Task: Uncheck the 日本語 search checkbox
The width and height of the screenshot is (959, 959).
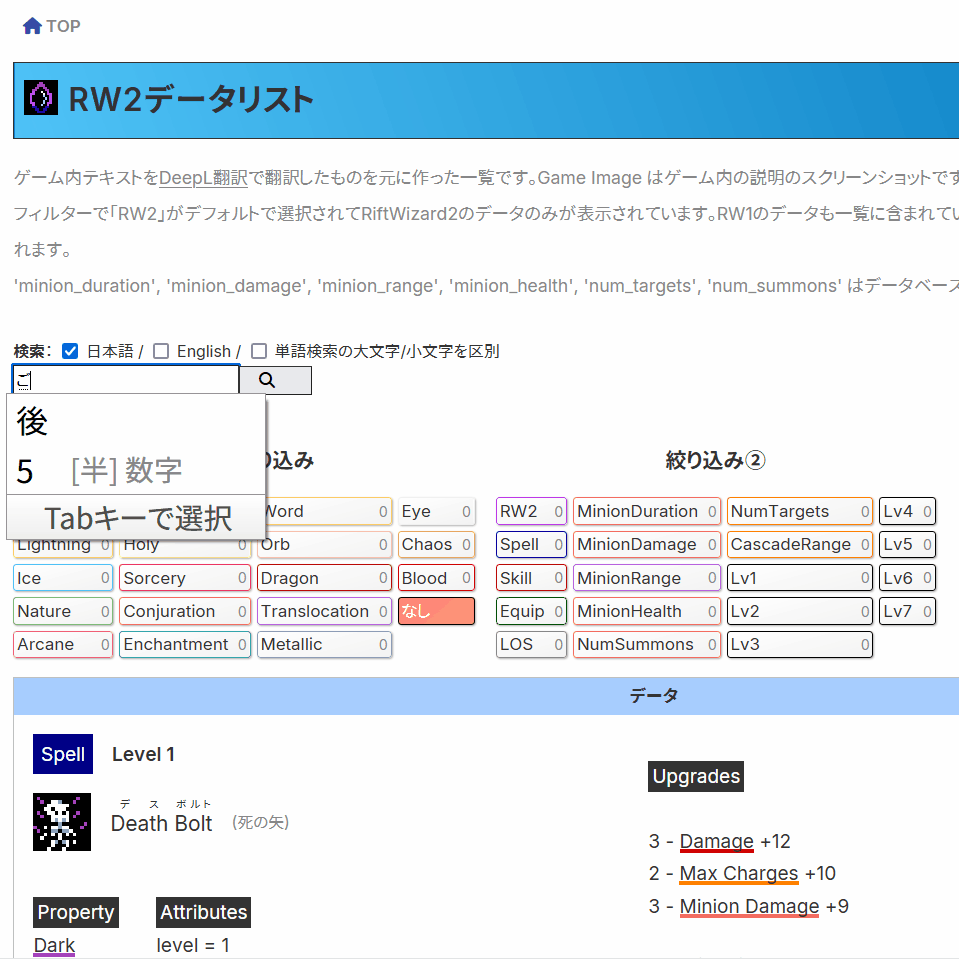Action: click(x=70, y=351)
